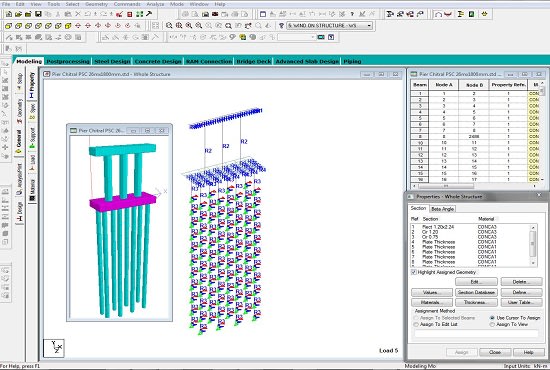Click the Edit button in Properties dialog

pyautogui.click(x=476, y=282)
